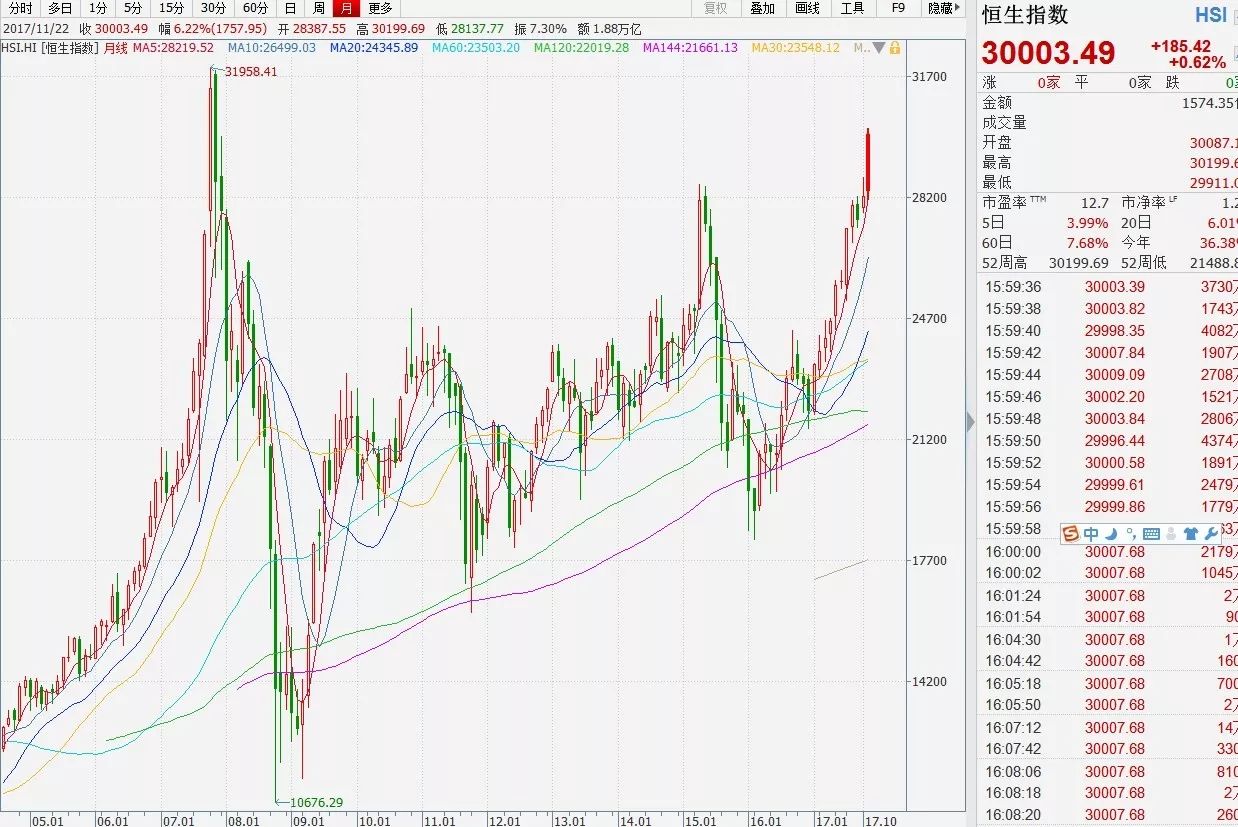This screenshot has height=827, width=1238.
Task: Click the 画线 draw line button
Action: 807,8
